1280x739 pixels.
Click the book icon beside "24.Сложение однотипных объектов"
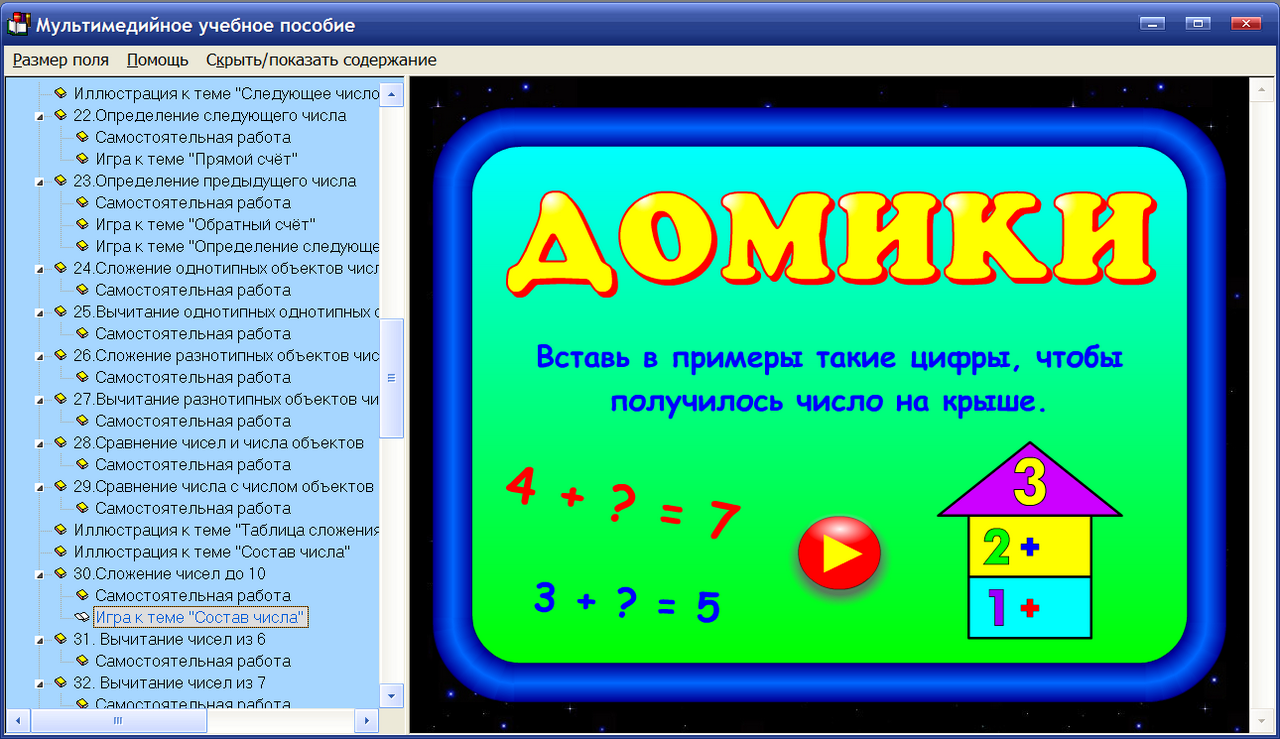pyautogui.click(x=63, y=268)
